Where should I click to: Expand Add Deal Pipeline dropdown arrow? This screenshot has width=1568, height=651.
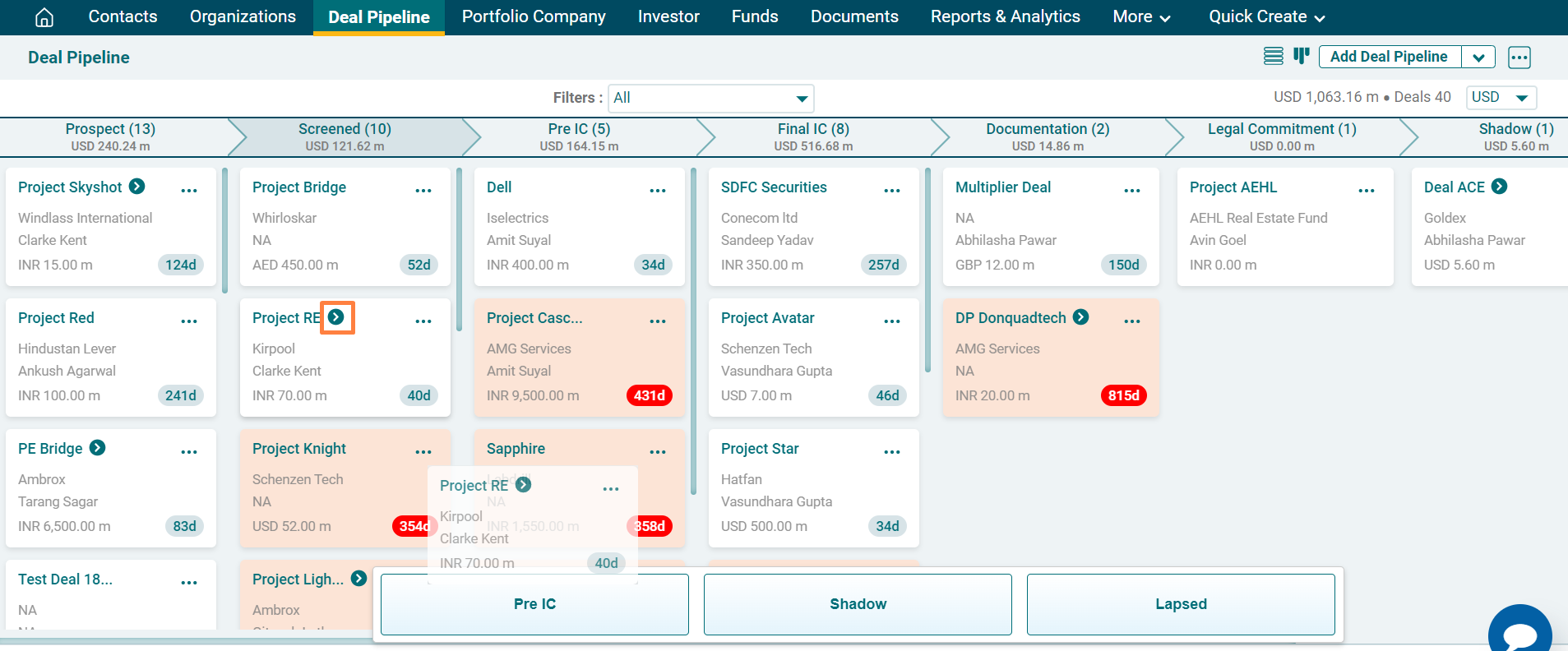click(x=1478, y=57)
